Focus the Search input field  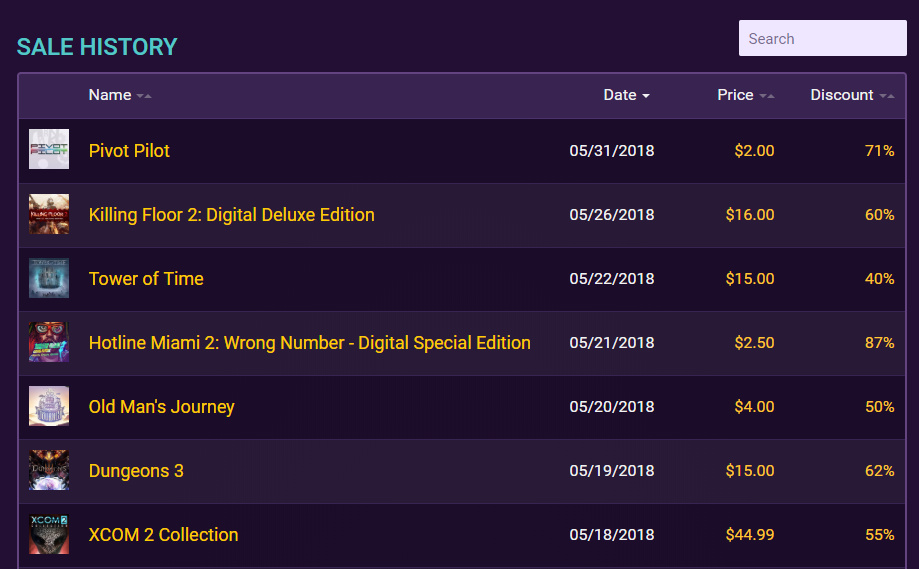point(822,38)
